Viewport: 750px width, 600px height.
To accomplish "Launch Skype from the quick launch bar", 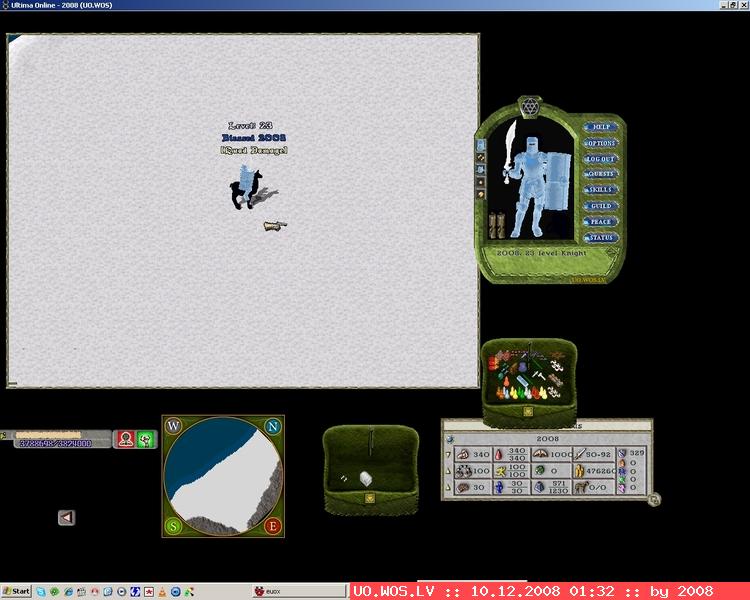I will coord(41,592).
